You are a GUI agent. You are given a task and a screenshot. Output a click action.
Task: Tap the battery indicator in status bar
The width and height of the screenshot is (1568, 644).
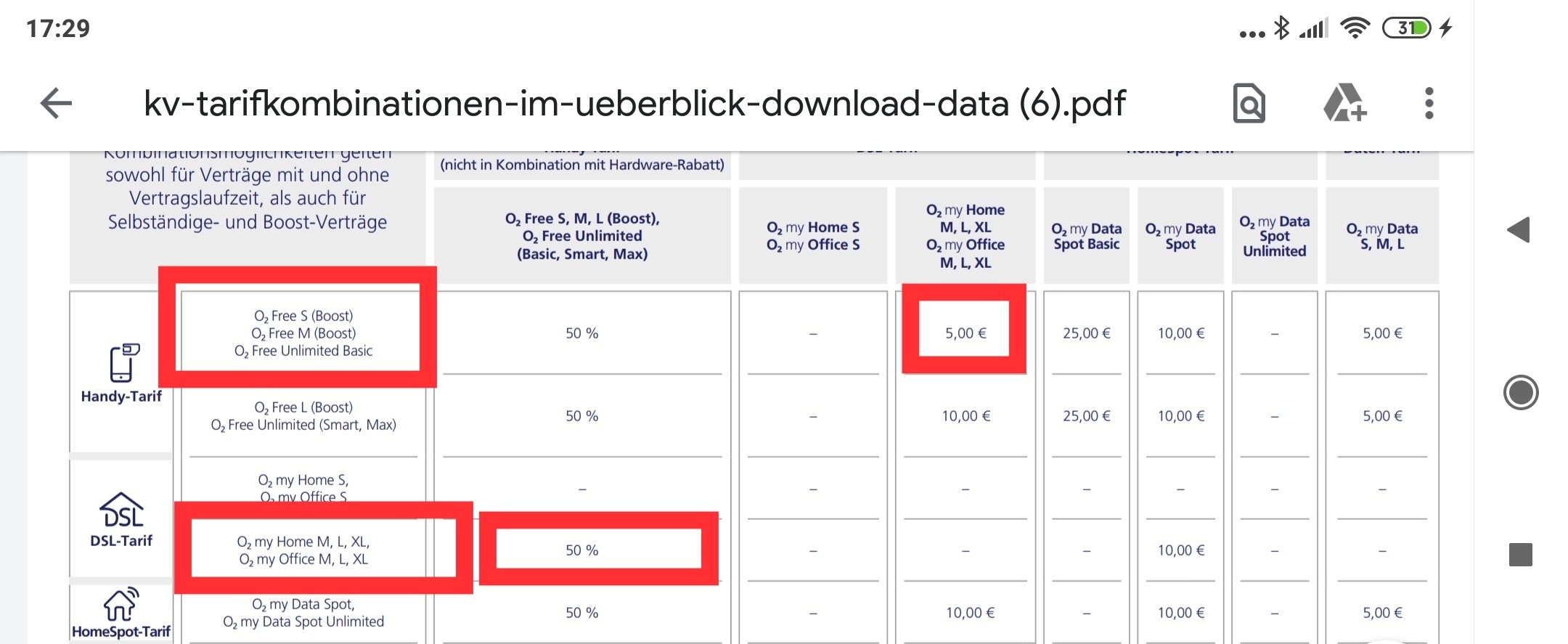click(1406, 28)
